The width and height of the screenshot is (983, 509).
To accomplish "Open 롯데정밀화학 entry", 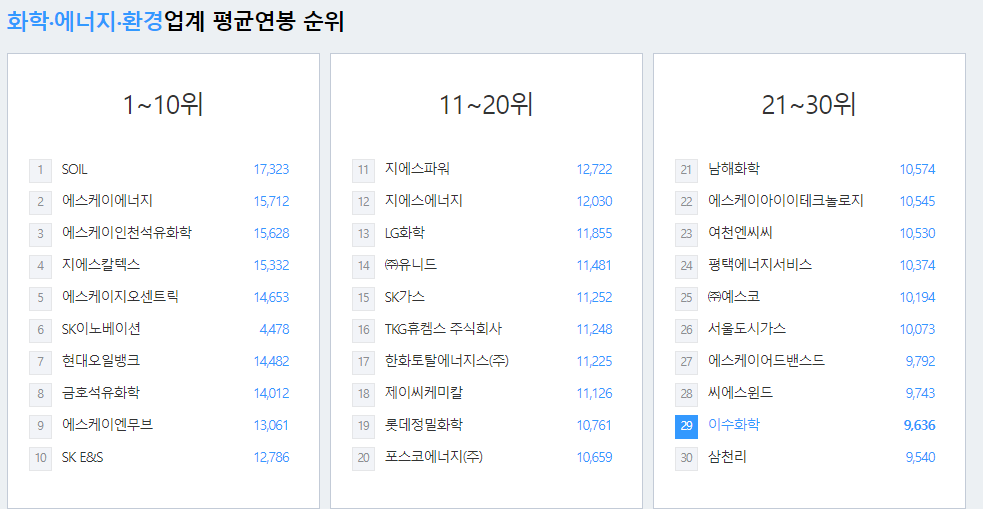I will (424, 425).
